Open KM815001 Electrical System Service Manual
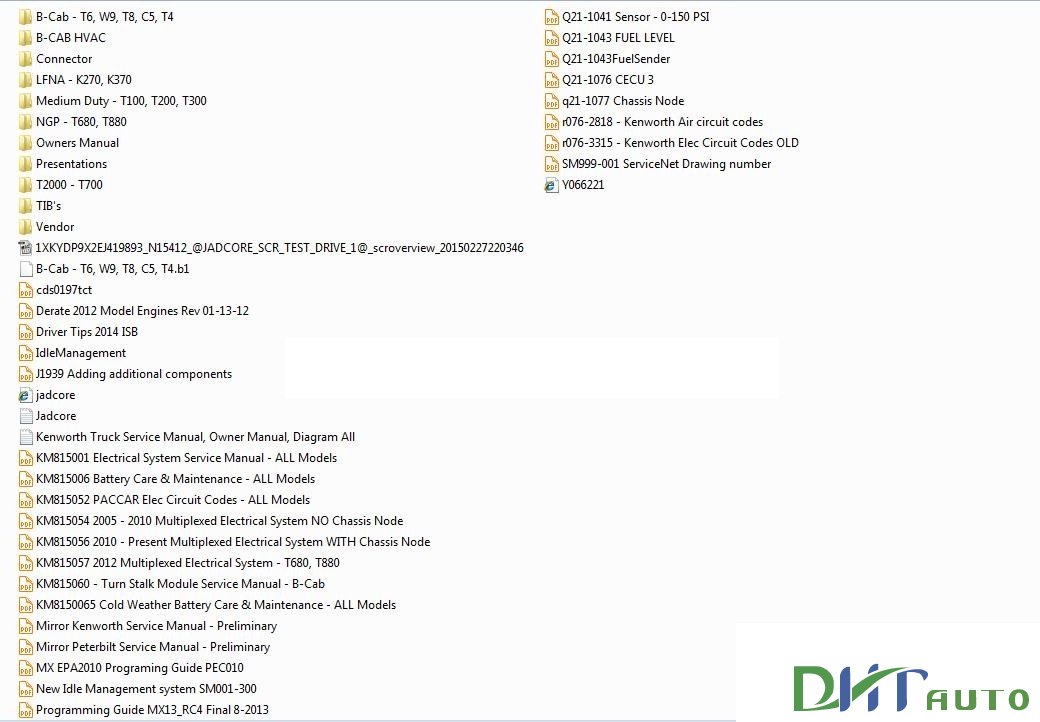Screen dimensions: 1040x722 (186, 457)
